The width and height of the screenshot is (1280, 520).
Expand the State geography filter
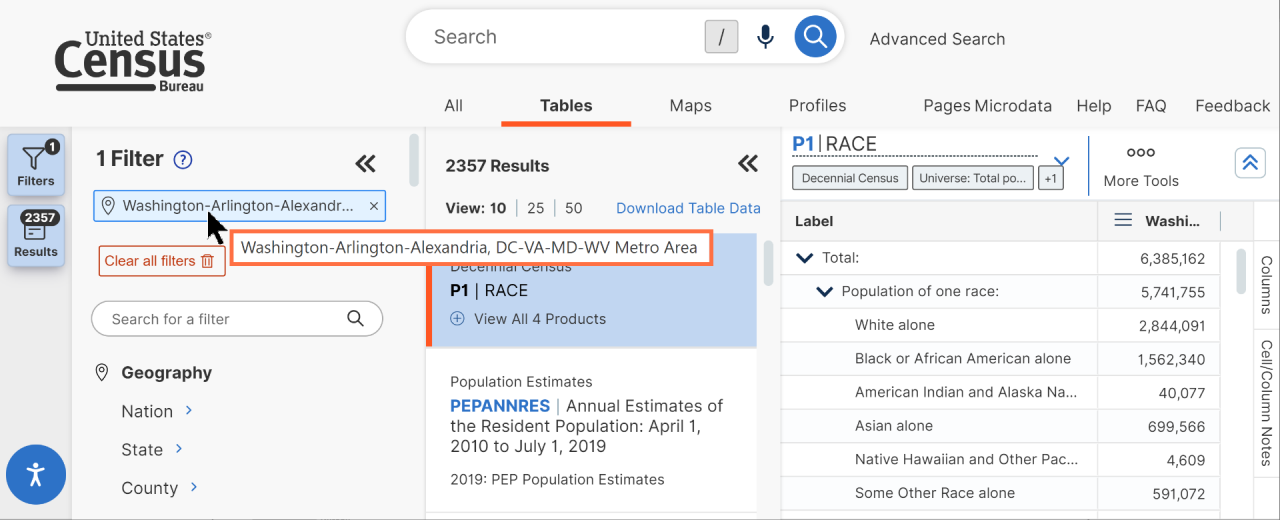[179, 449]
